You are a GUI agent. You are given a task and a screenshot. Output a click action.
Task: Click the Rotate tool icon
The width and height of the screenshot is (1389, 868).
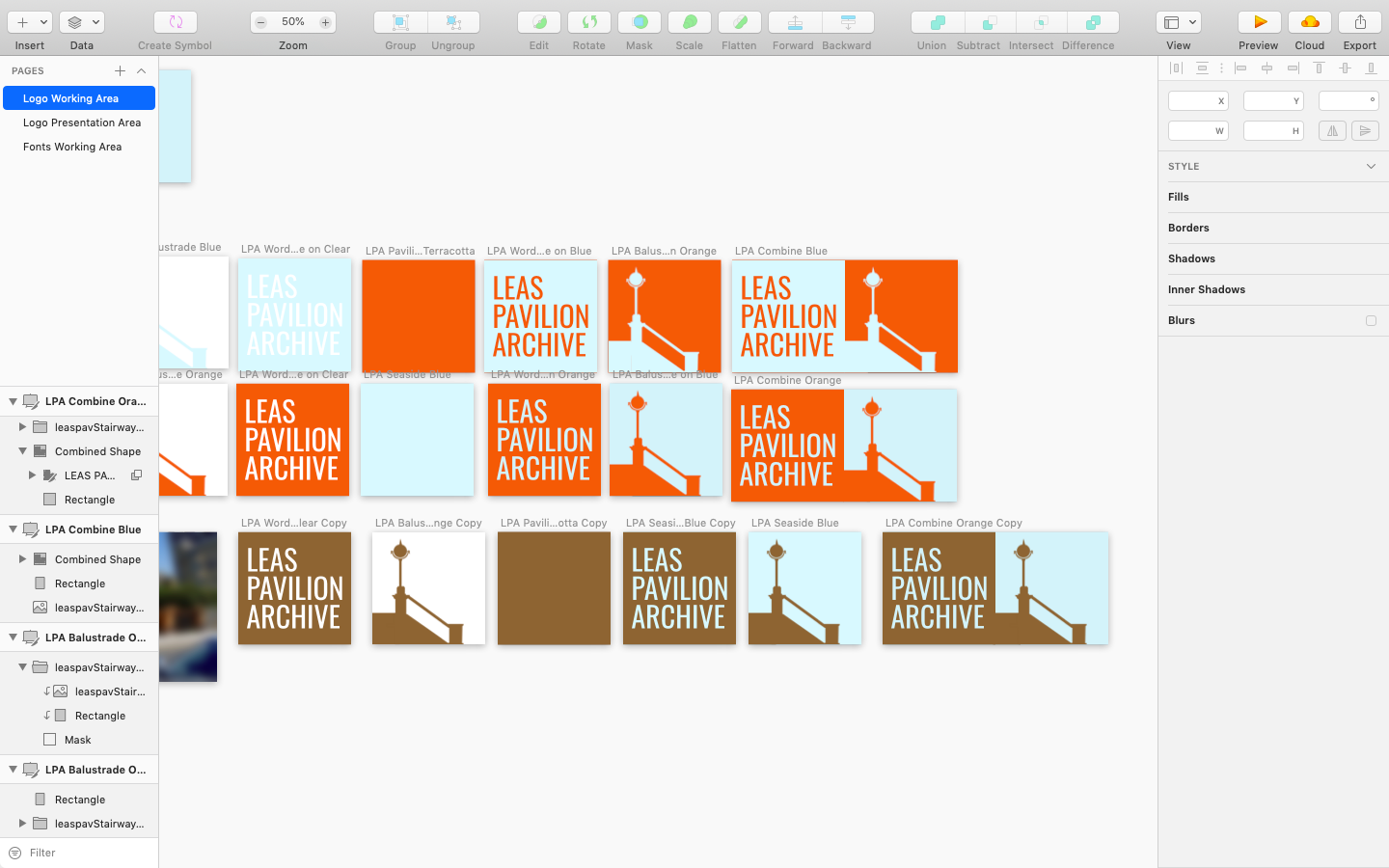pyautogui.click(x=589, y=21)
